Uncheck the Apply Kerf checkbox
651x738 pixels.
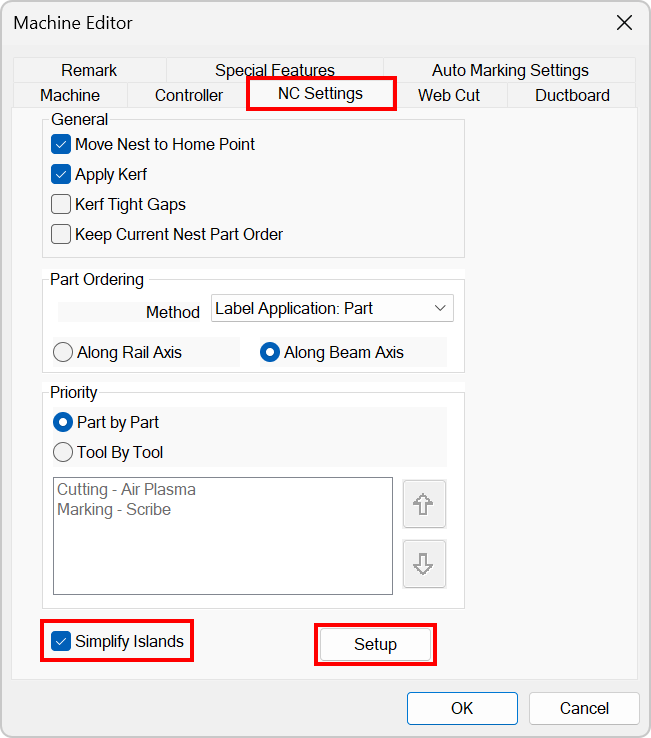coord(61,174)
